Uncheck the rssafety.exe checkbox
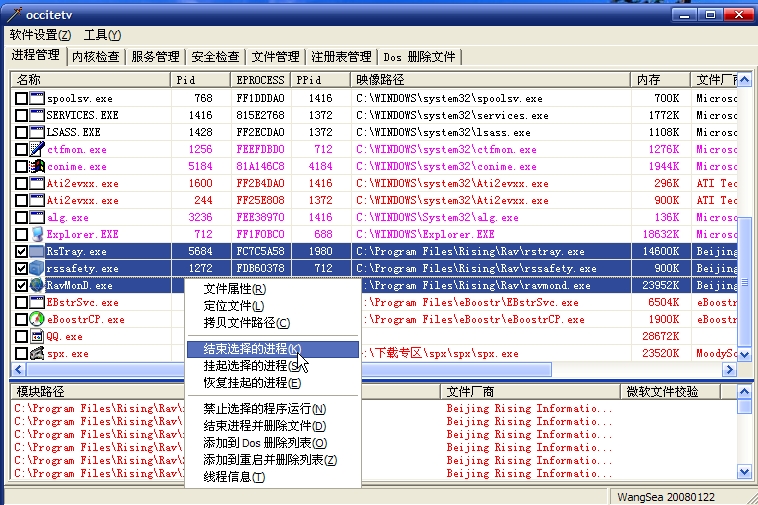The width and height of the screenshot is (758, 505). [x=21, y=268]
